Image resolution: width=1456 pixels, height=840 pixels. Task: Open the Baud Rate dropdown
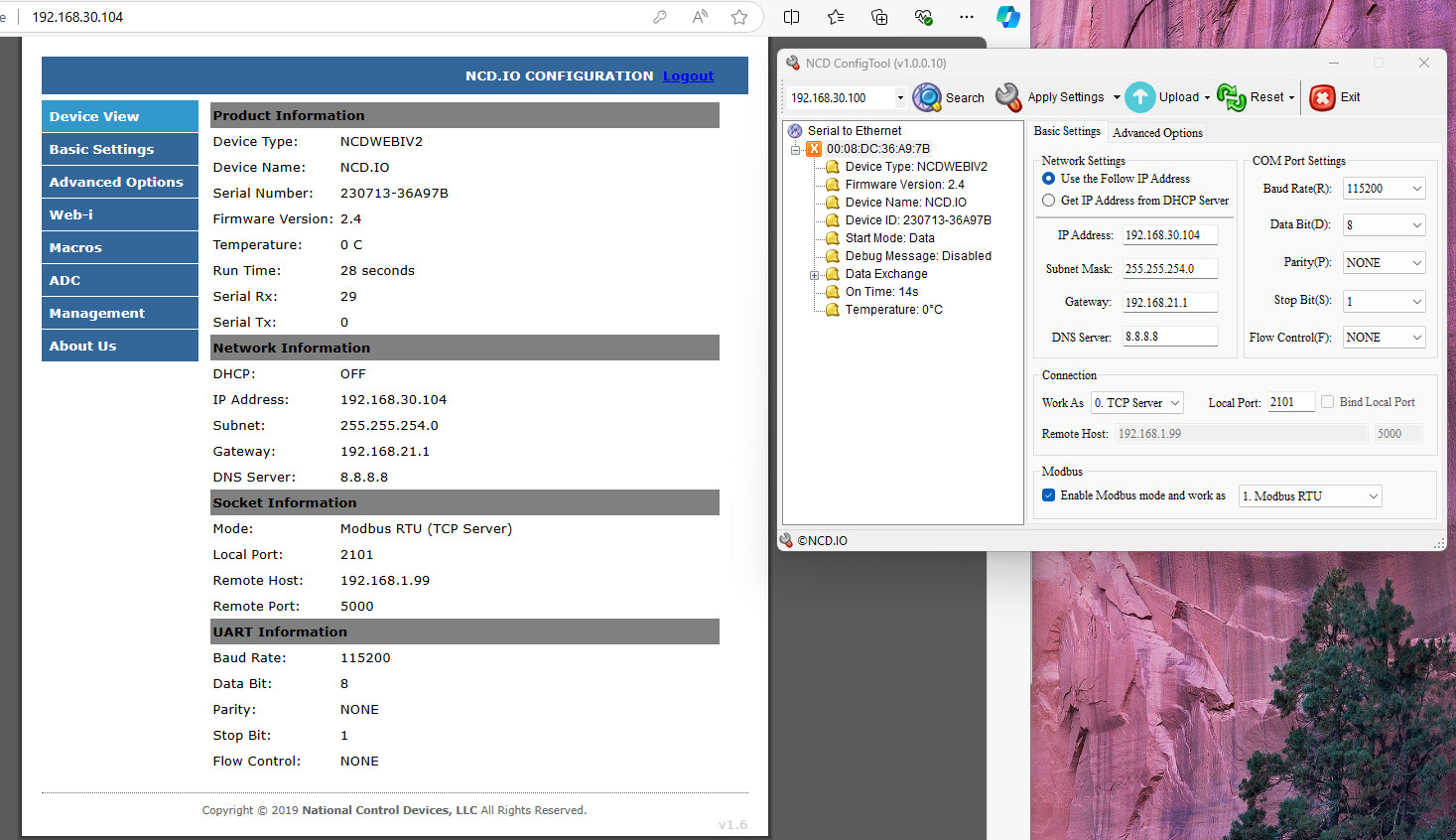point(1384,189)
